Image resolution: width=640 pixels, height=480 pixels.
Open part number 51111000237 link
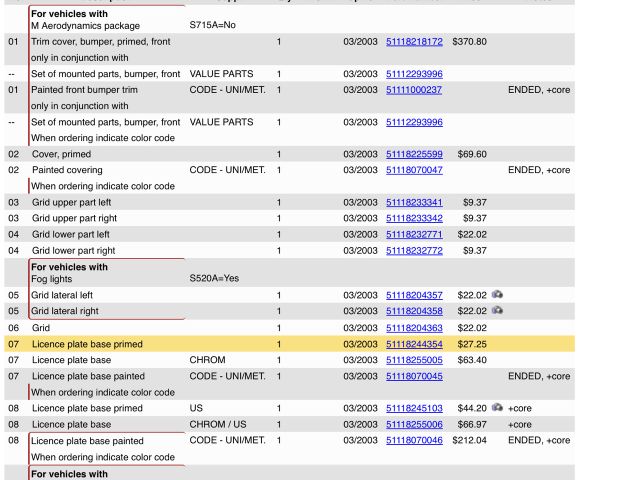(414, 90)
